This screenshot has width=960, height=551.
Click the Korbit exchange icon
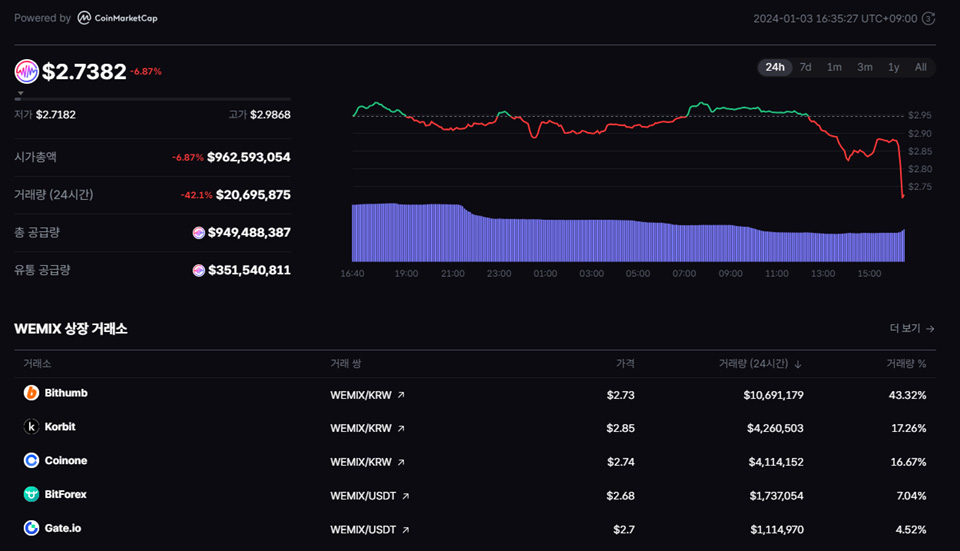(x=31, y=427)
